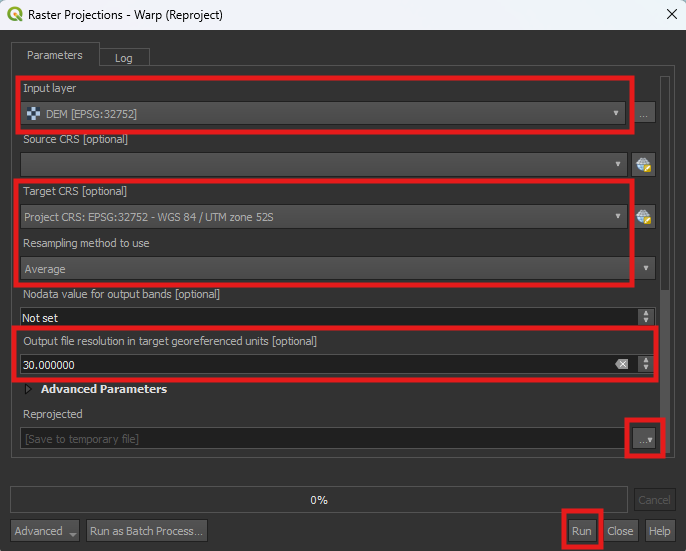
Task: Open Help for the Warp tool
Action: point(659,531)
